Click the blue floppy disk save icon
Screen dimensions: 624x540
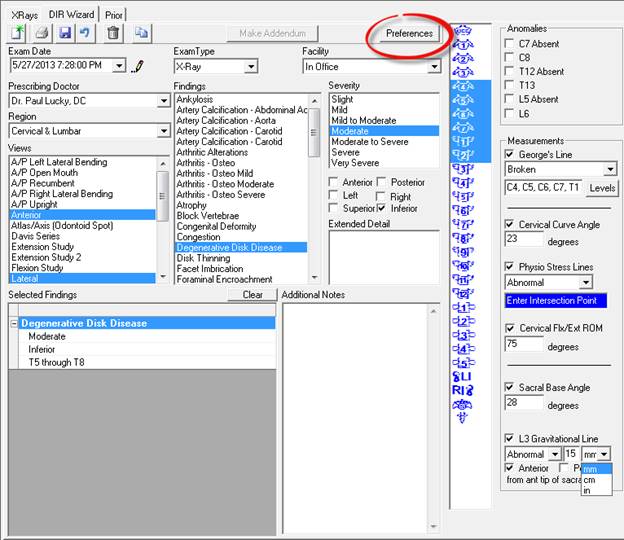point(66,34)
